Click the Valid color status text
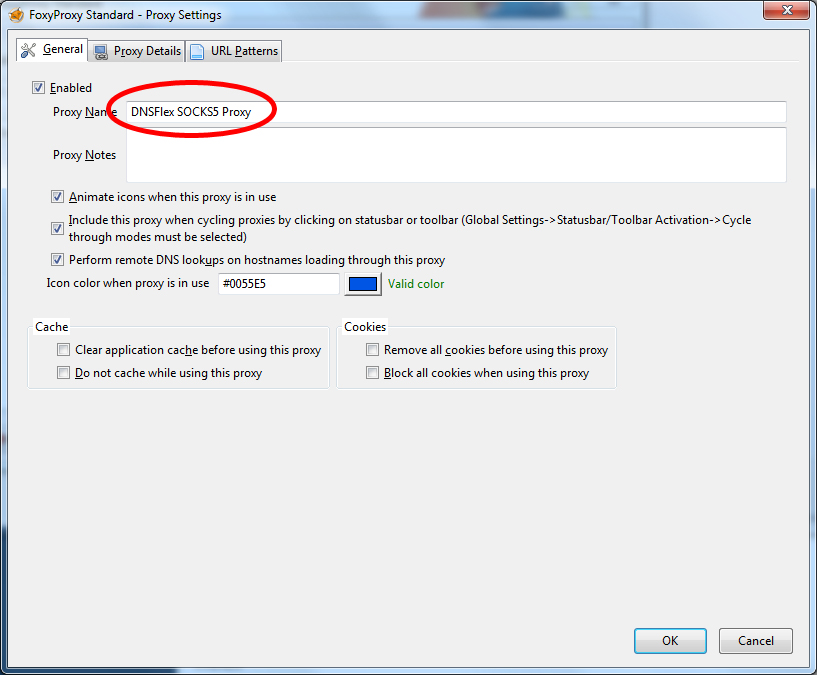The height and width of the screenshot is (675, 817). [416, 284]
